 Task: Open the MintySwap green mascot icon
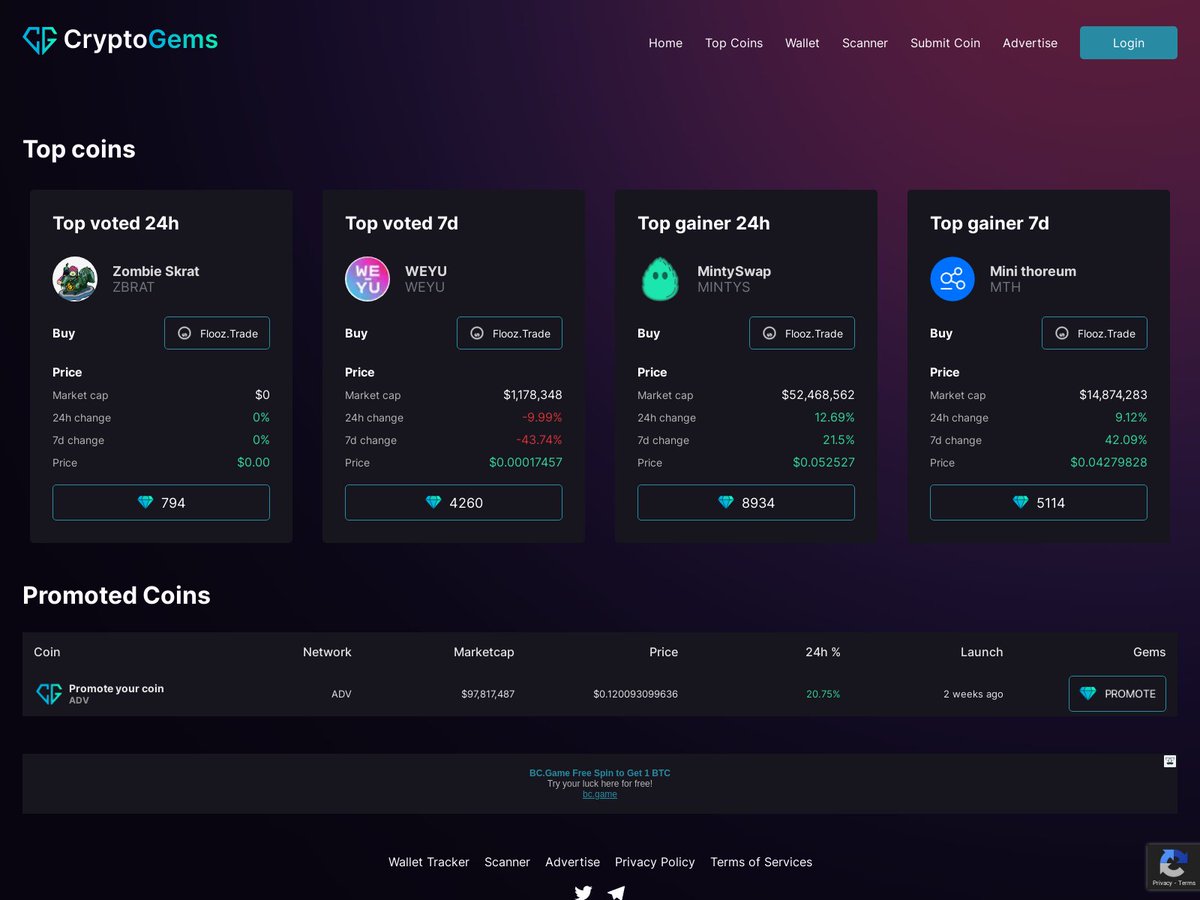tap(660, 279)
